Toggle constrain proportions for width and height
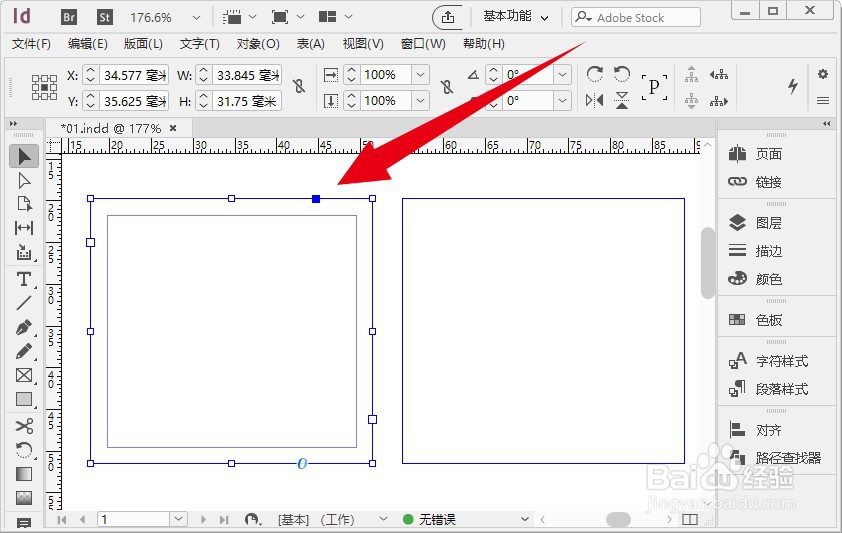842x533 pixels. tap(299, 86)
